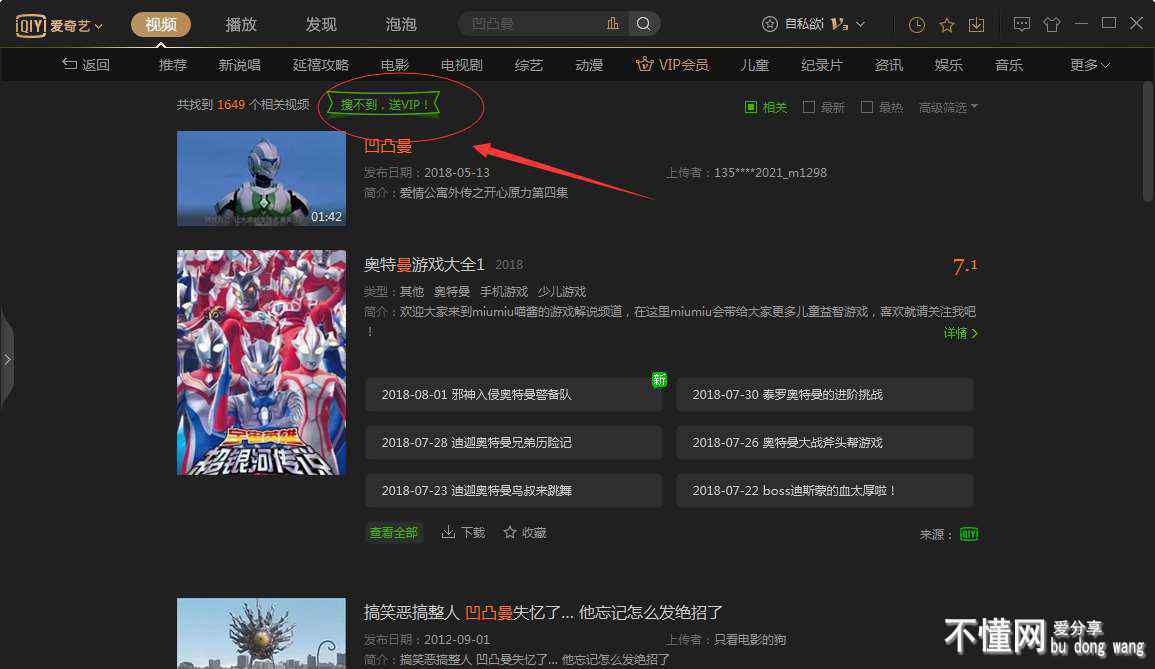
Task: Open the skin shirt icon
Action: tap(1051, 24)
